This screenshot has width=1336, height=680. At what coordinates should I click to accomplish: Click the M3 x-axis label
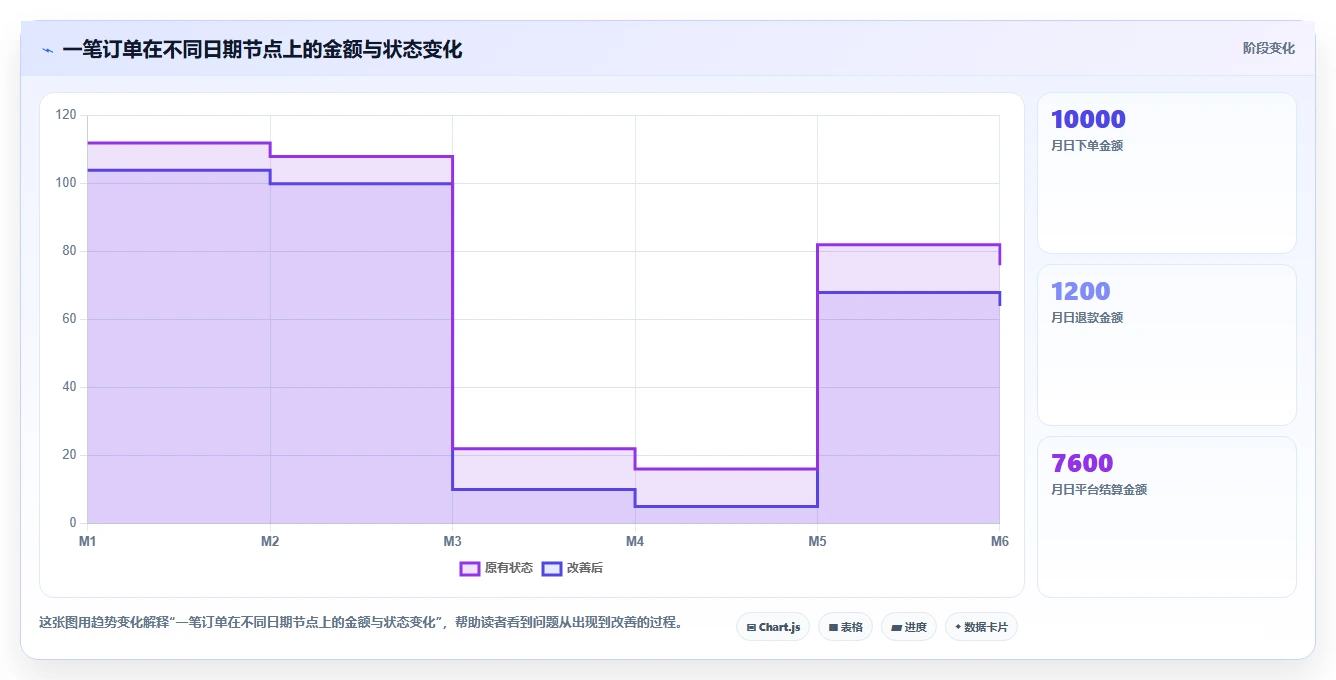(452, 541)
